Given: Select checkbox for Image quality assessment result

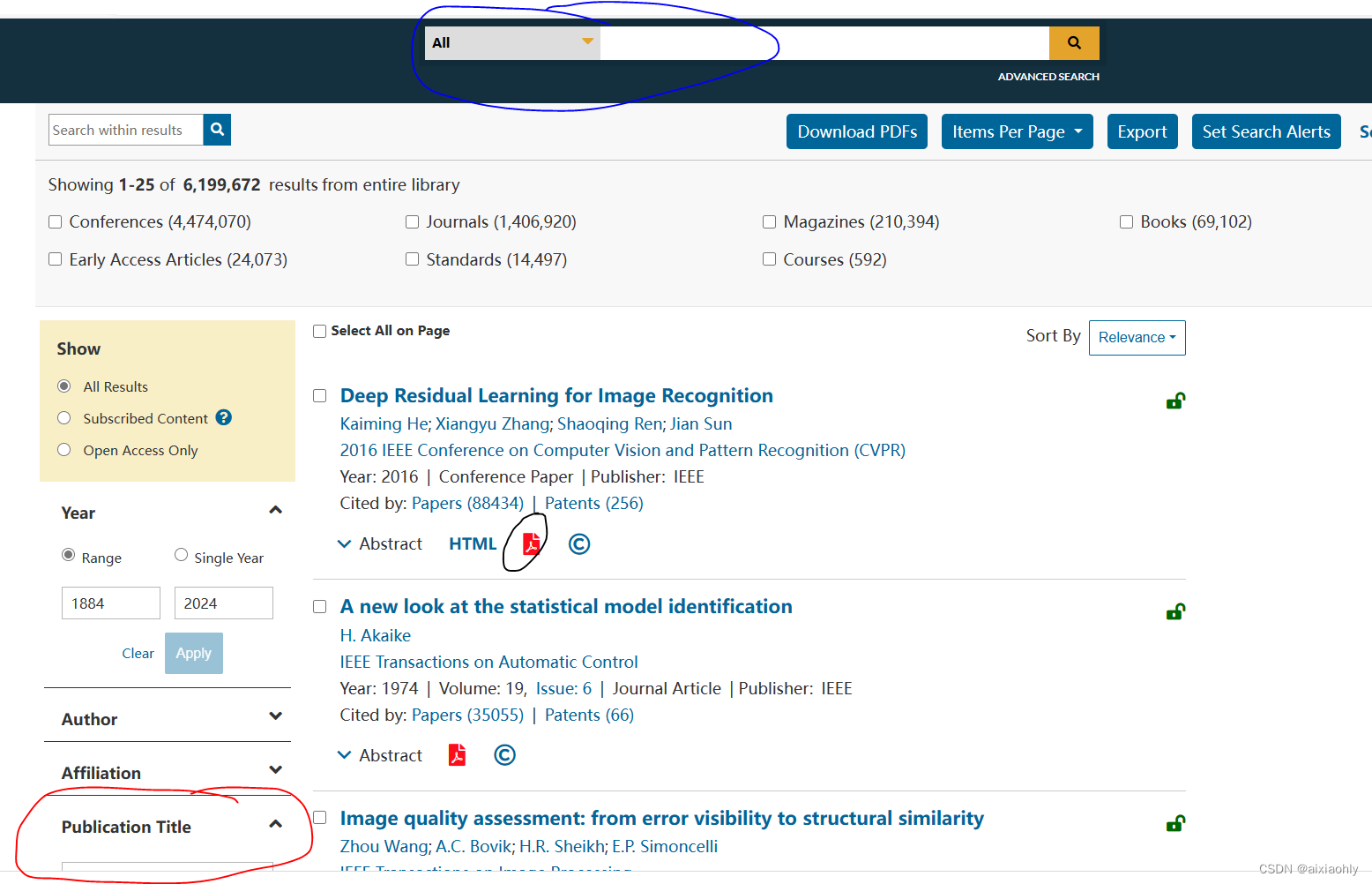Looking at the screenshot, I should pyautogui.click(x=319, y=818).
